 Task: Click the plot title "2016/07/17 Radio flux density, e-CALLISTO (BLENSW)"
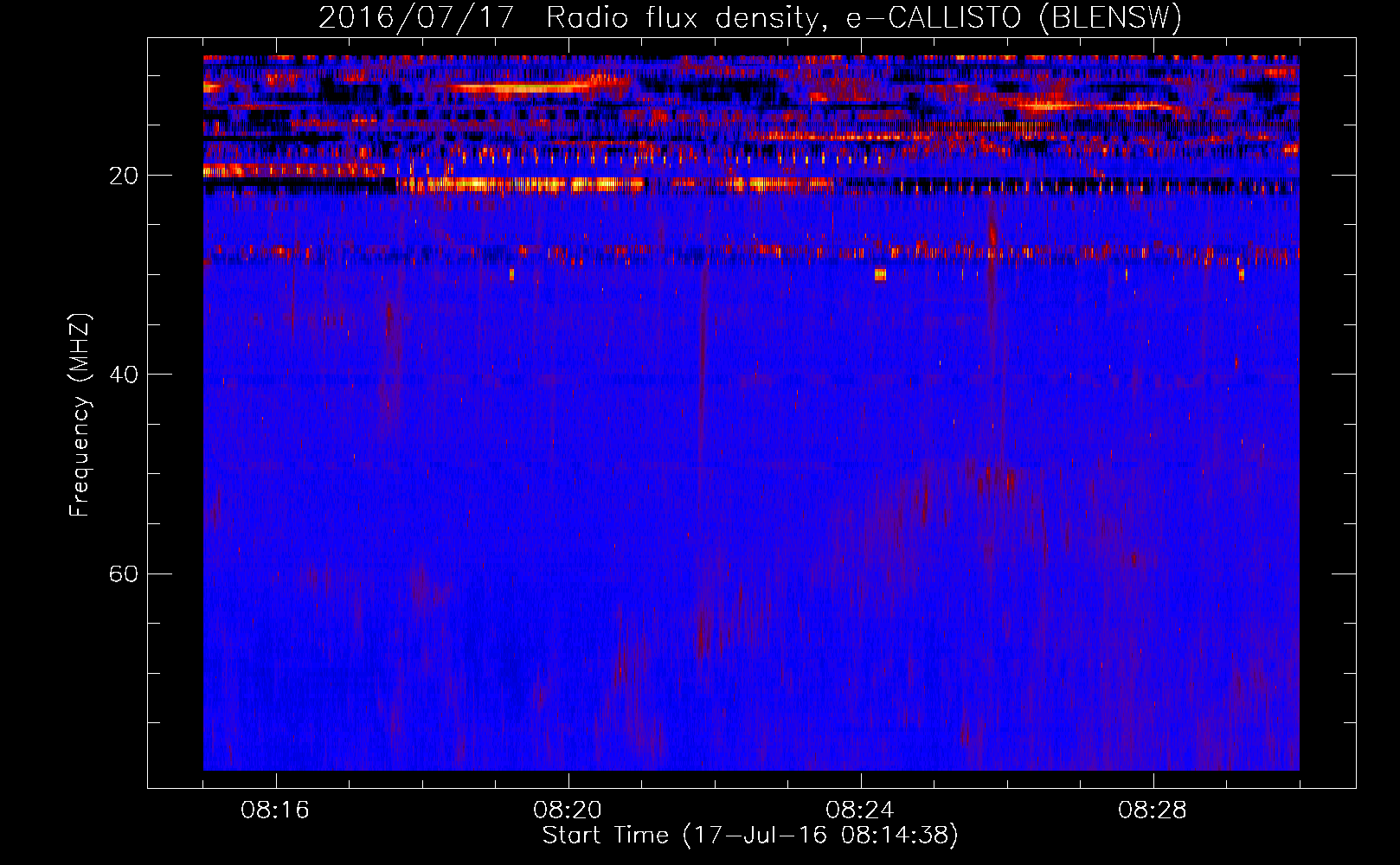(750, 17)
